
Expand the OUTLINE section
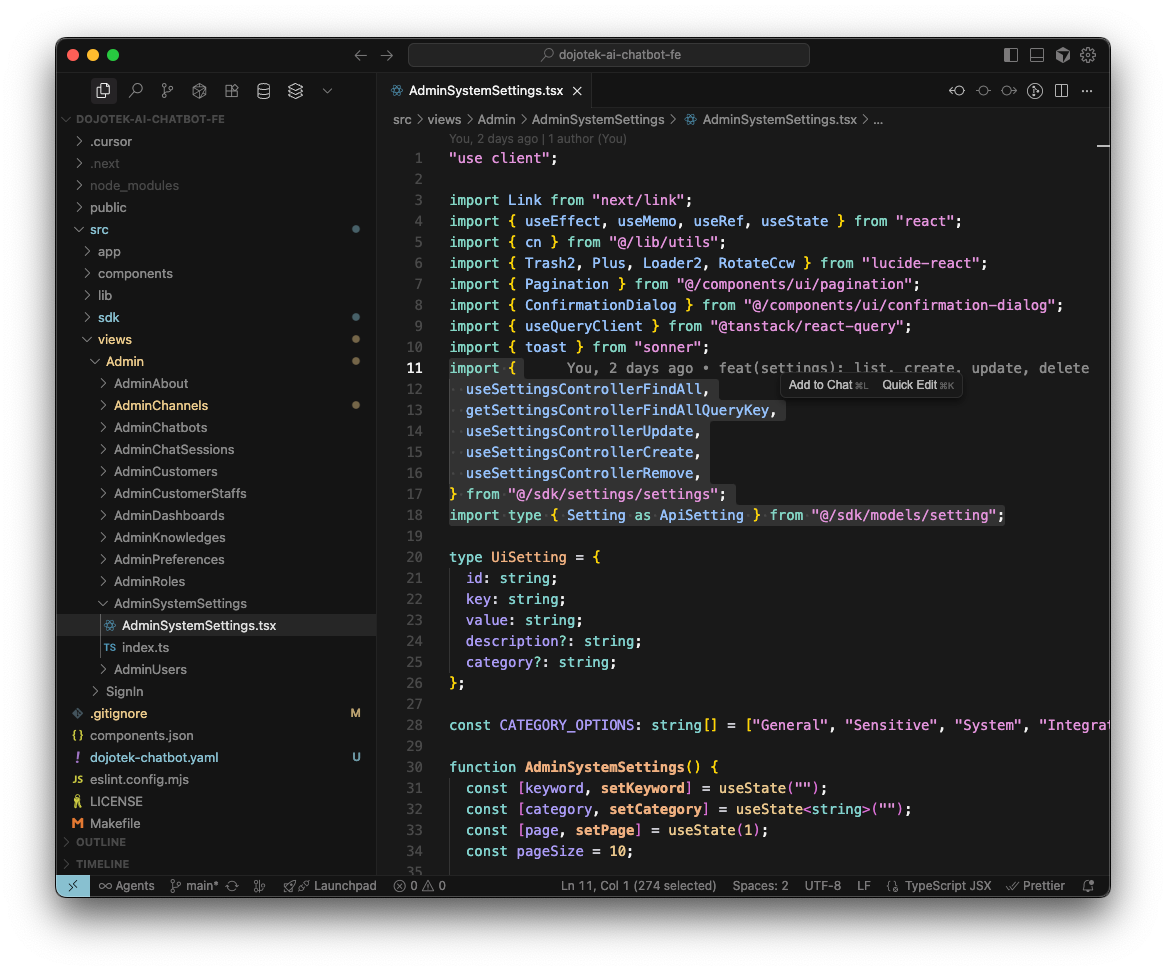(x=101, y=842)
